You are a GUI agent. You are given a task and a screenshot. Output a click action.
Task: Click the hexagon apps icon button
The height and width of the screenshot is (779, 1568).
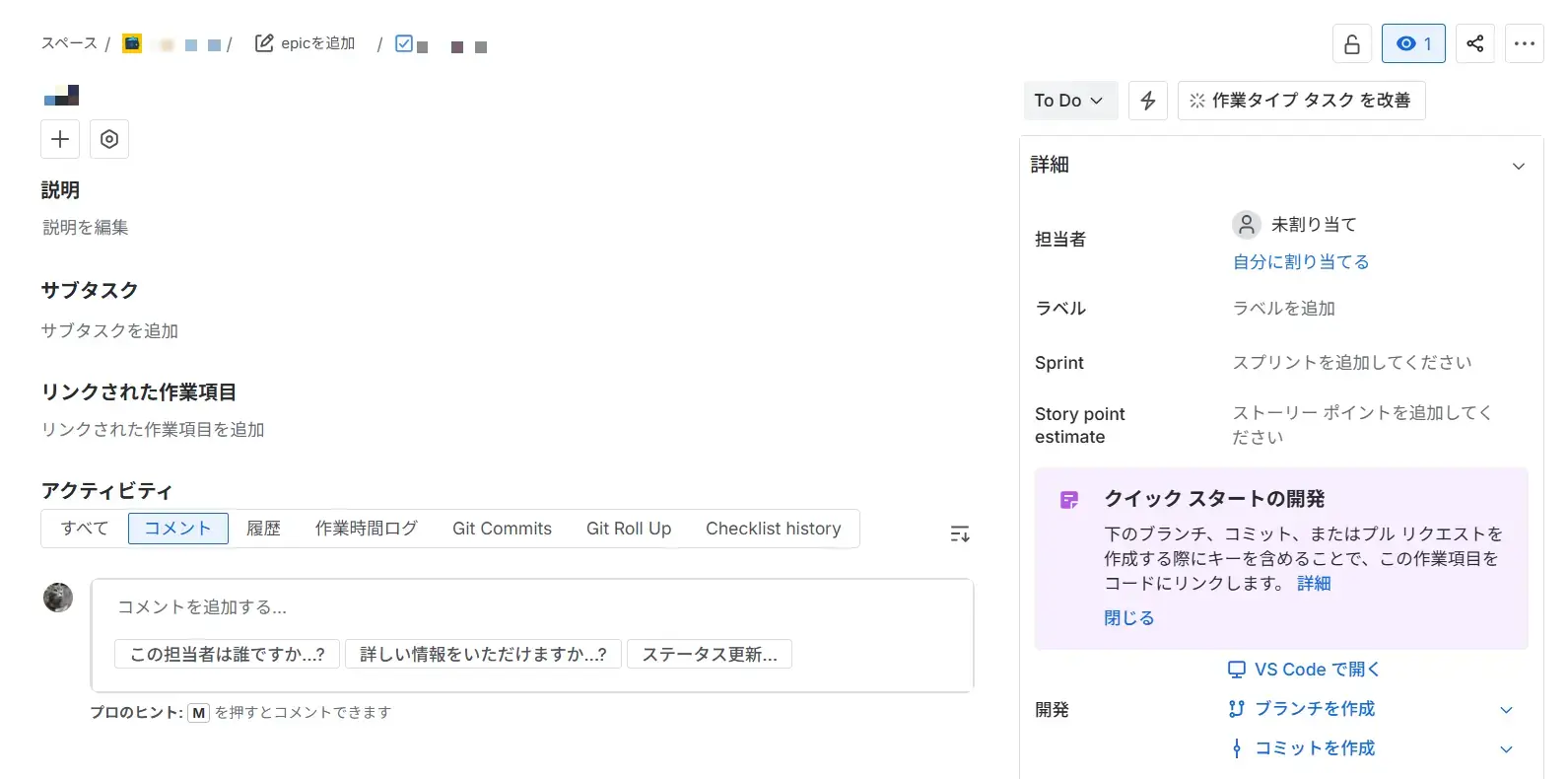click(x=109, y=139)
